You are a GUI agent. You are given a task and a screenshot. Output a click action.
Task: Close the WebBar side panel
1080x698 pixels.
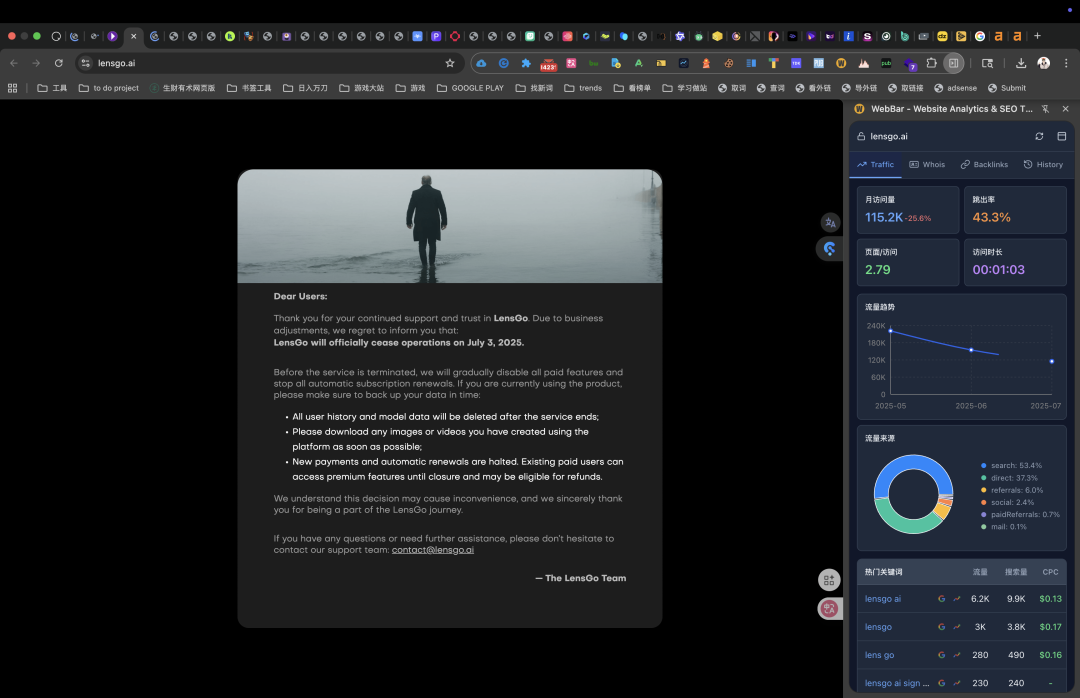[x=1066, y=109]
